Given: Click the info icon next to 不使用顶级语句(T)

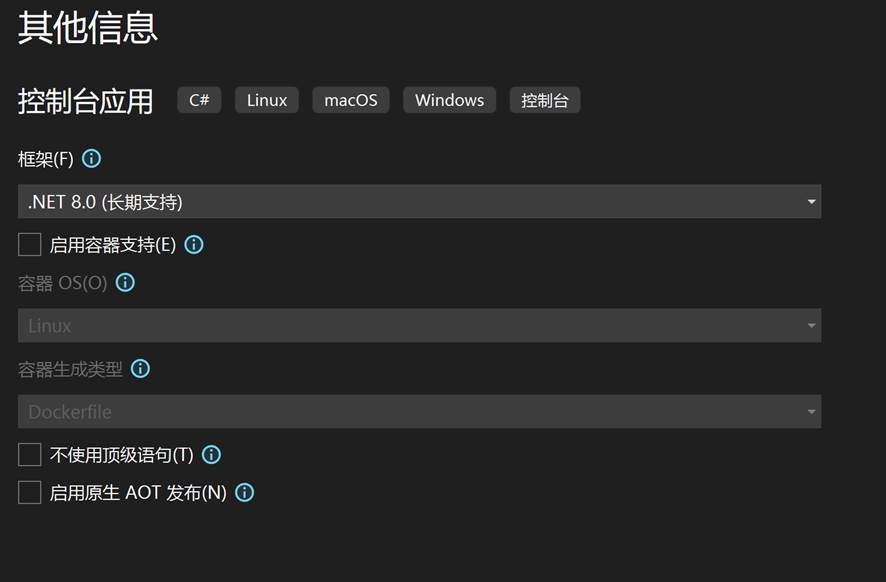Looking at the screenshot, I should (x=211, y=454).
